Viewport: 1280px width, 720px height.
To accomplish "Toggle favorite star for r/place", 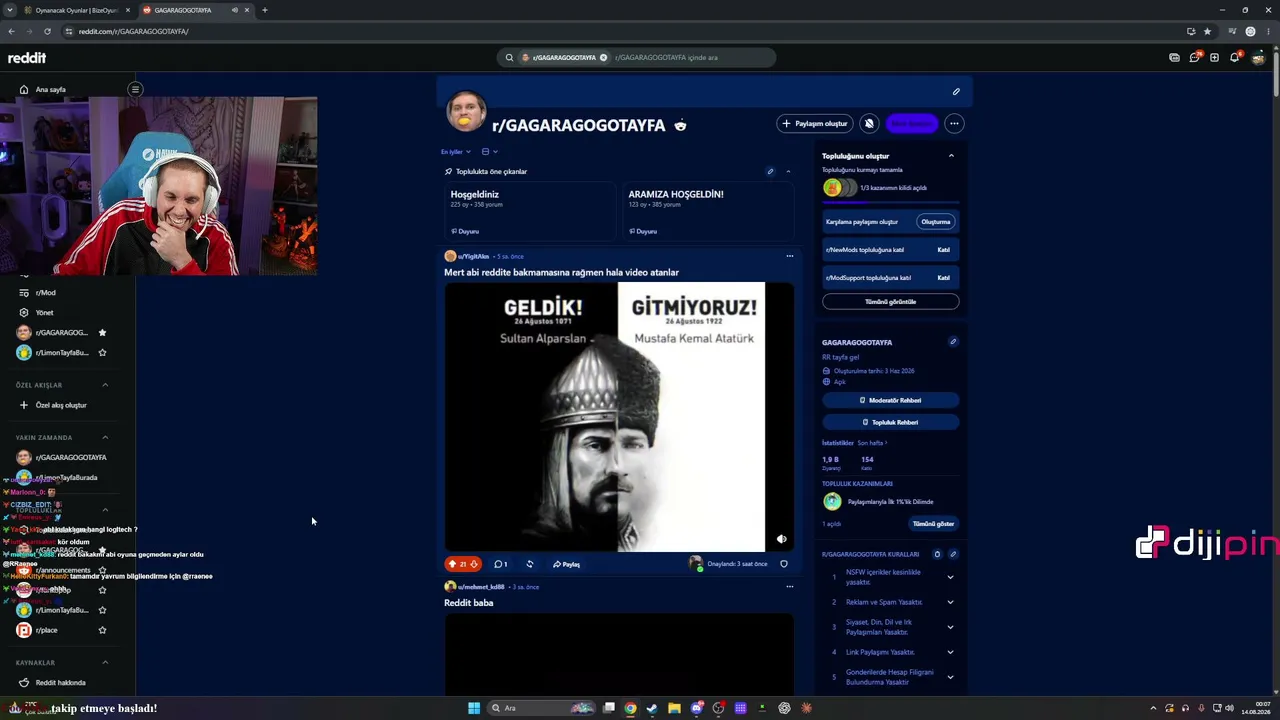I will coord(102,630).
